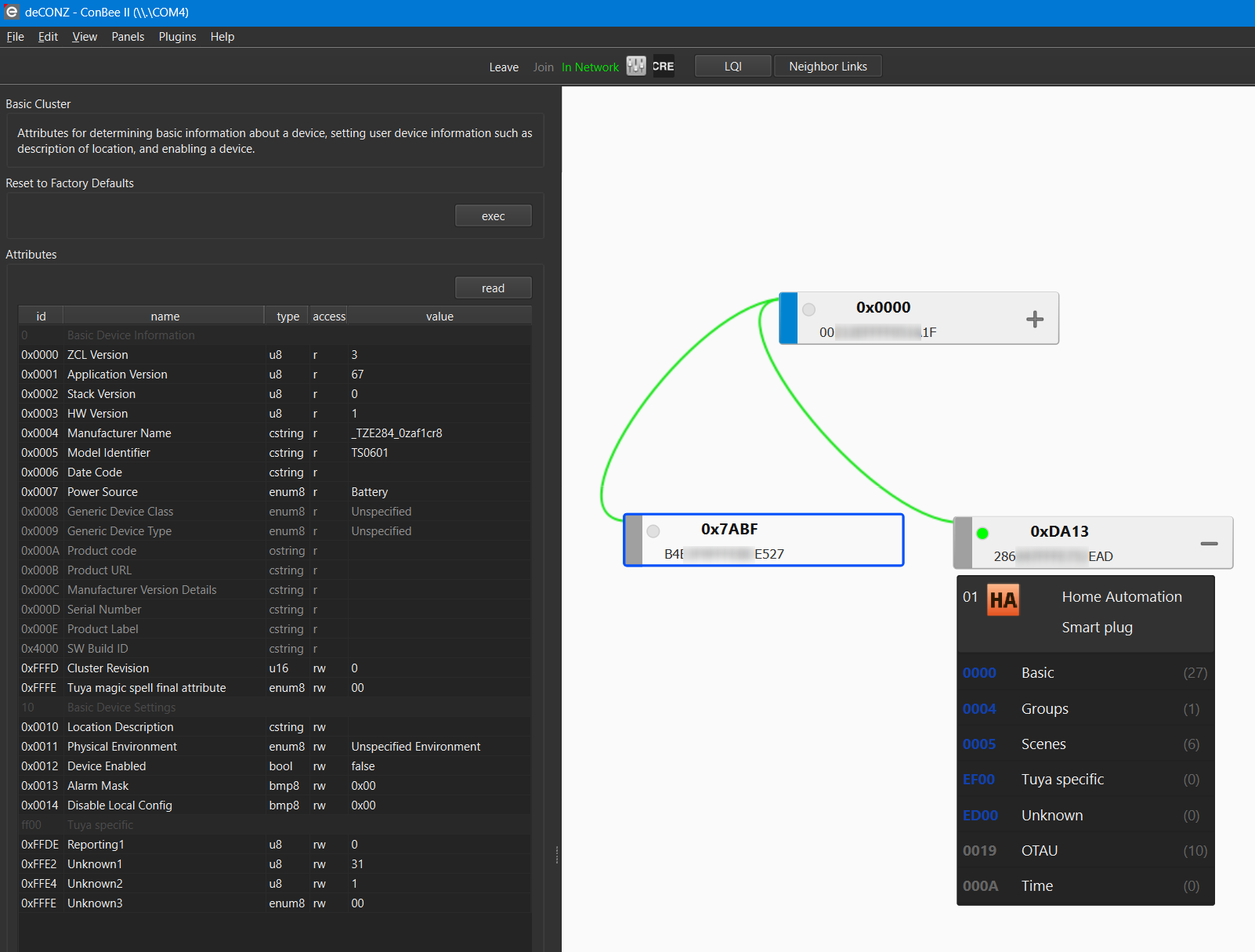Click the HA Home Automation endpoint icon
This screenshot has width=1255, height=952.
click(x=1003, y=600)
